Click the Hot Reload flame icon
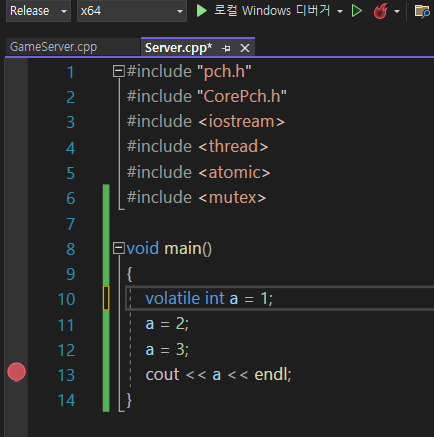434x437 pixels. pyautogui.click(x=380, y=11)
